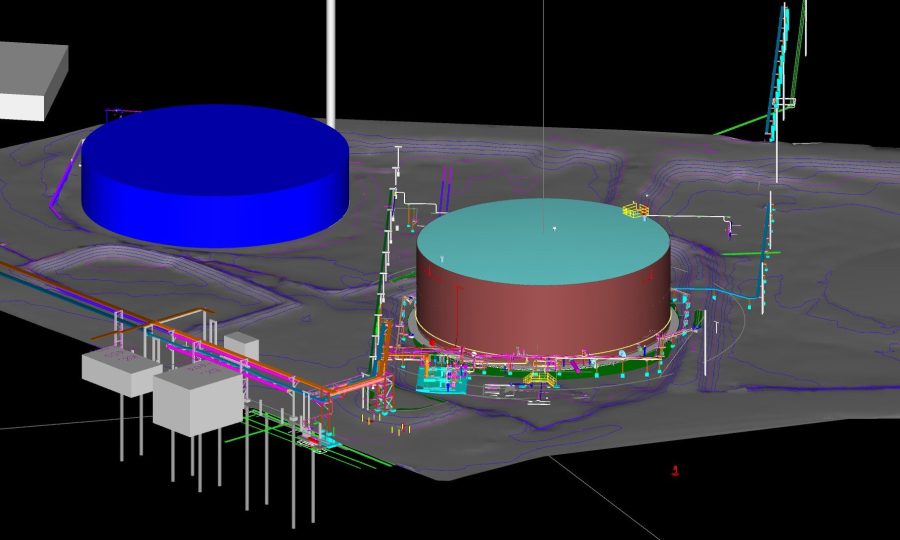Click the small gray box behind pipe rack
900x540 pixels.
click(241, 345)
